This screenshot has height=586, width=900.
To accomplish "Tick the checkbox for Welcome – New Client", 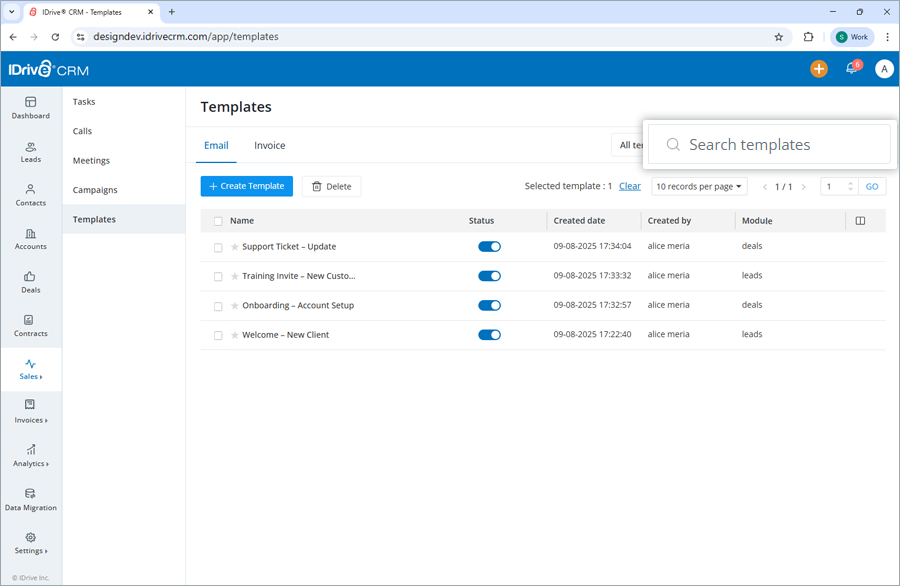I will 218,334.
